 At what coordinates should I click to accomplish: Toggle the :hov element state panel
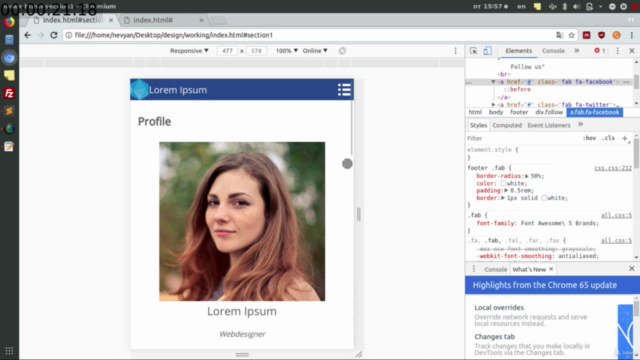[589, 138]
